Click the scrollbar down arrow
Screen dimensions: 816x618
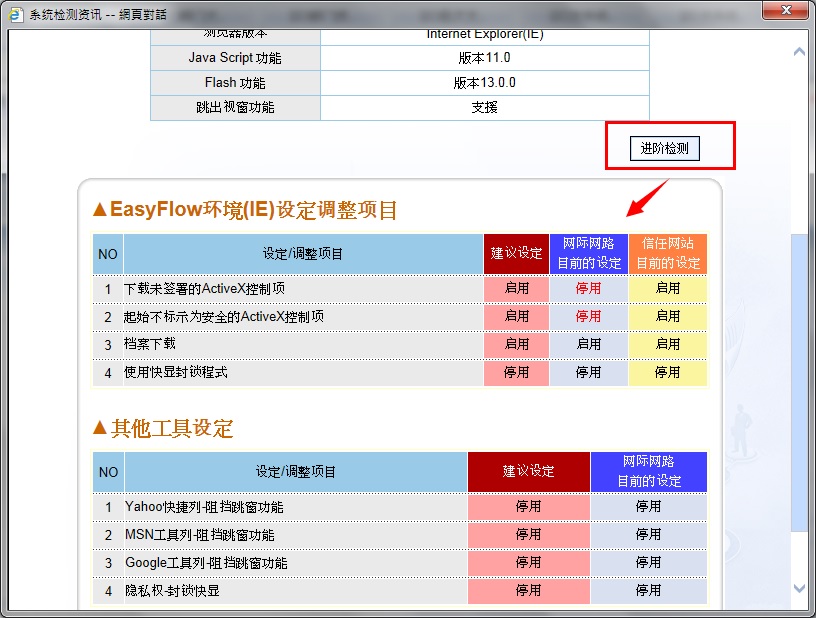798,587
